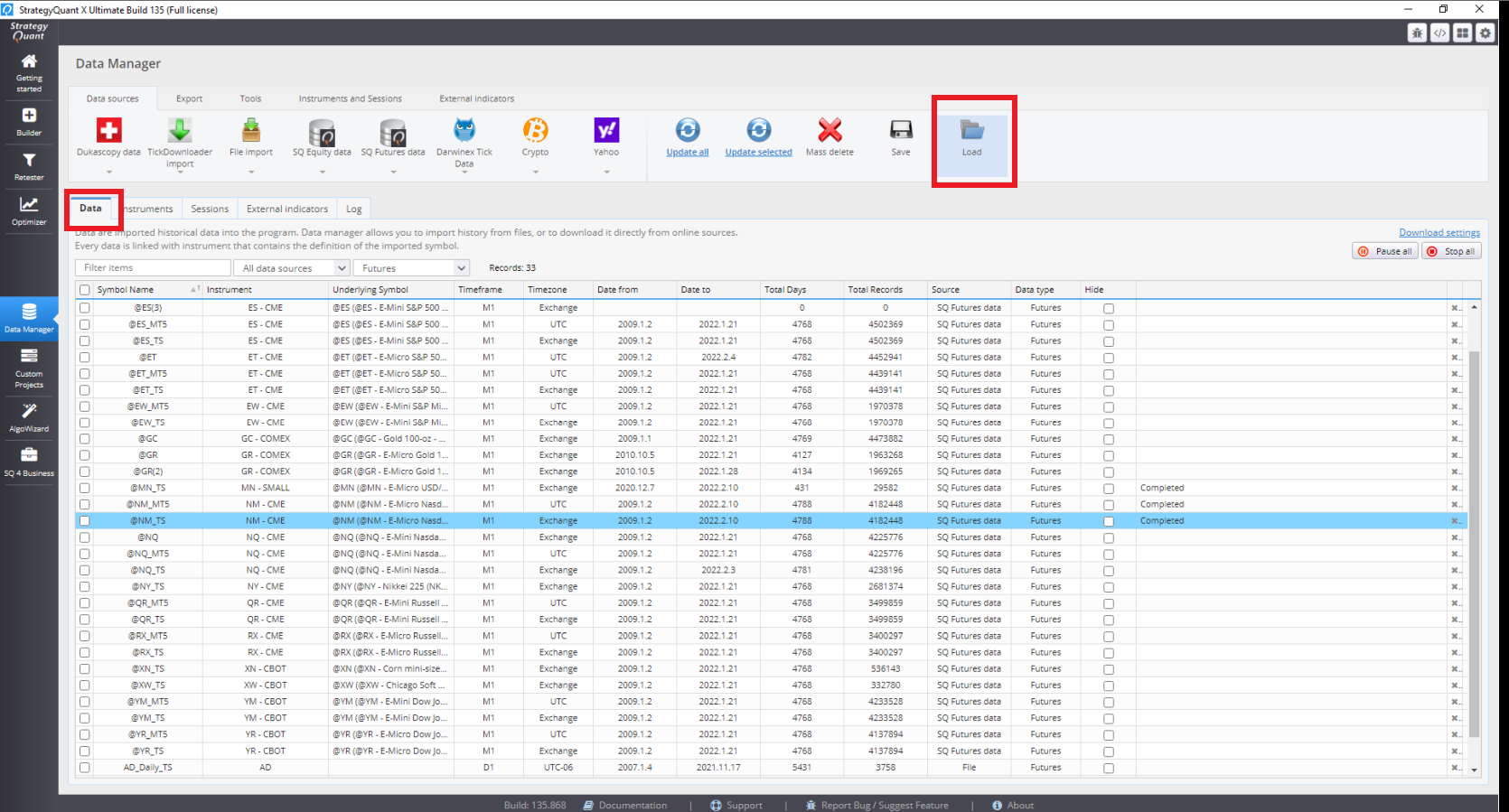Expand the Yahoo dropdown arrow
Screen dimensions: 1509x812
pyautogui.click(x=606, y=172)
